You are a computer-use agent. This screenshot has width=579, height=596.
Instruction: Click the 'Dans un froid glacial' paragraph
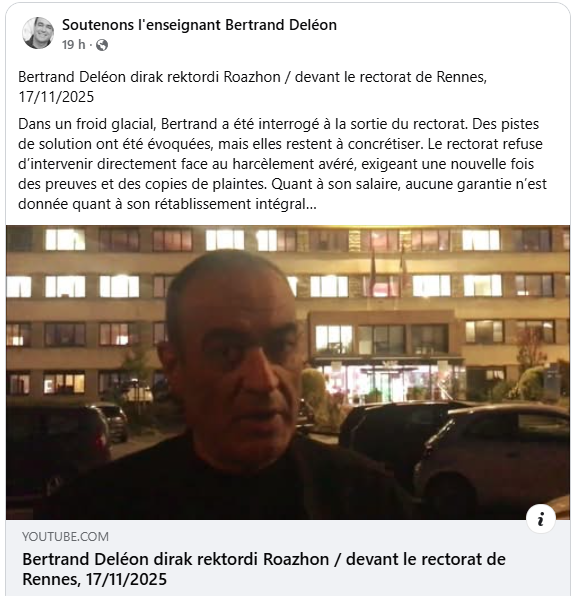click(282, 164)
